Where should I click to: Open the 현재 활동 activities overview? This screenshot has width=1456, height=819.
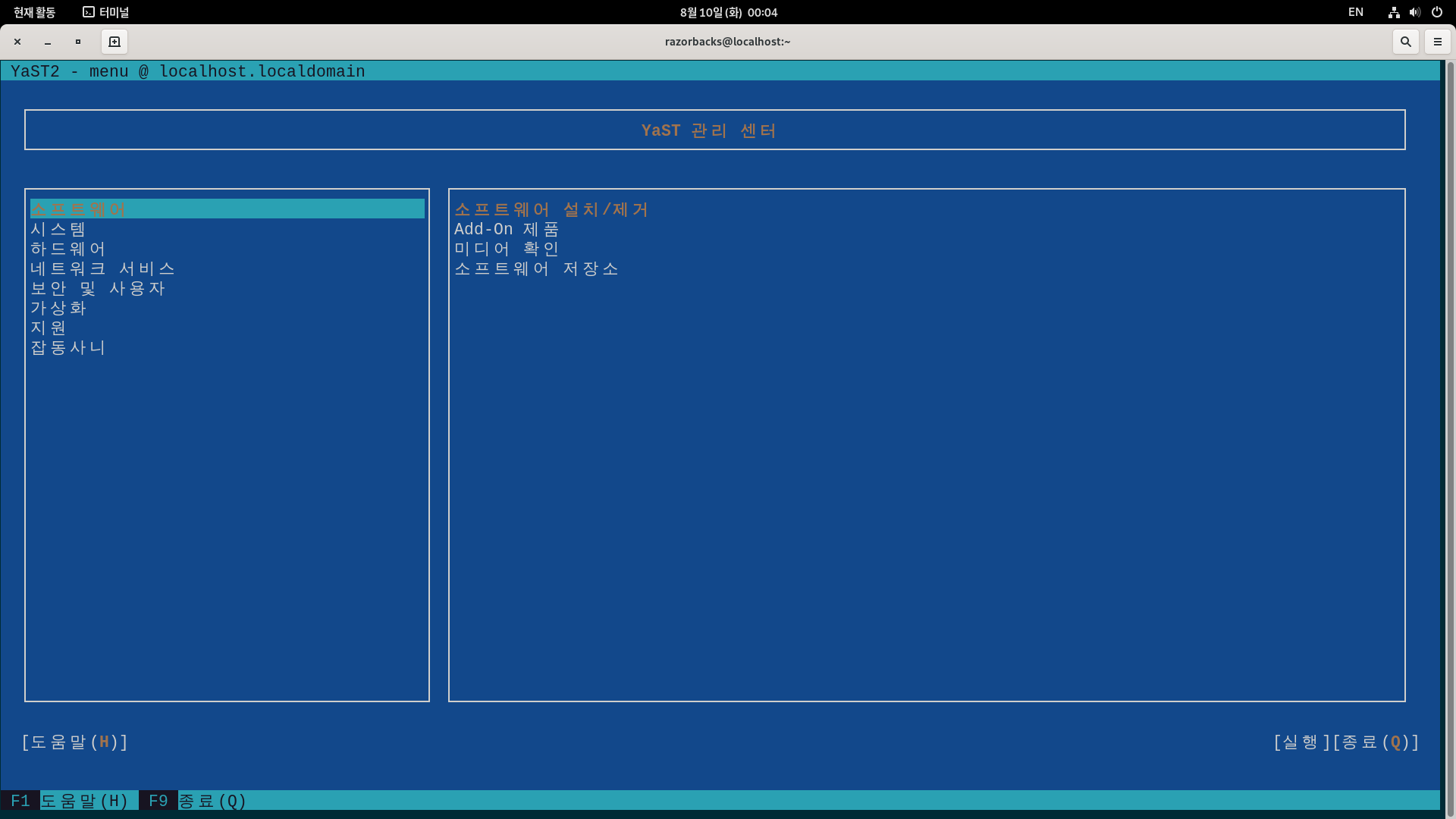[35, 12]
